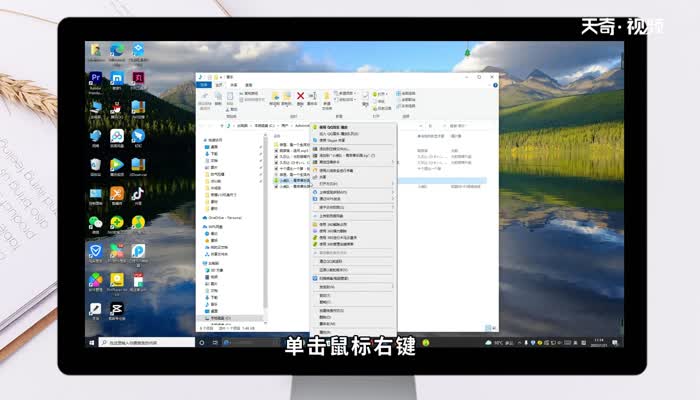700x400 pixels.
Task: Open the blue shield PC Manager desktop icon
Action: pos(96,251)
